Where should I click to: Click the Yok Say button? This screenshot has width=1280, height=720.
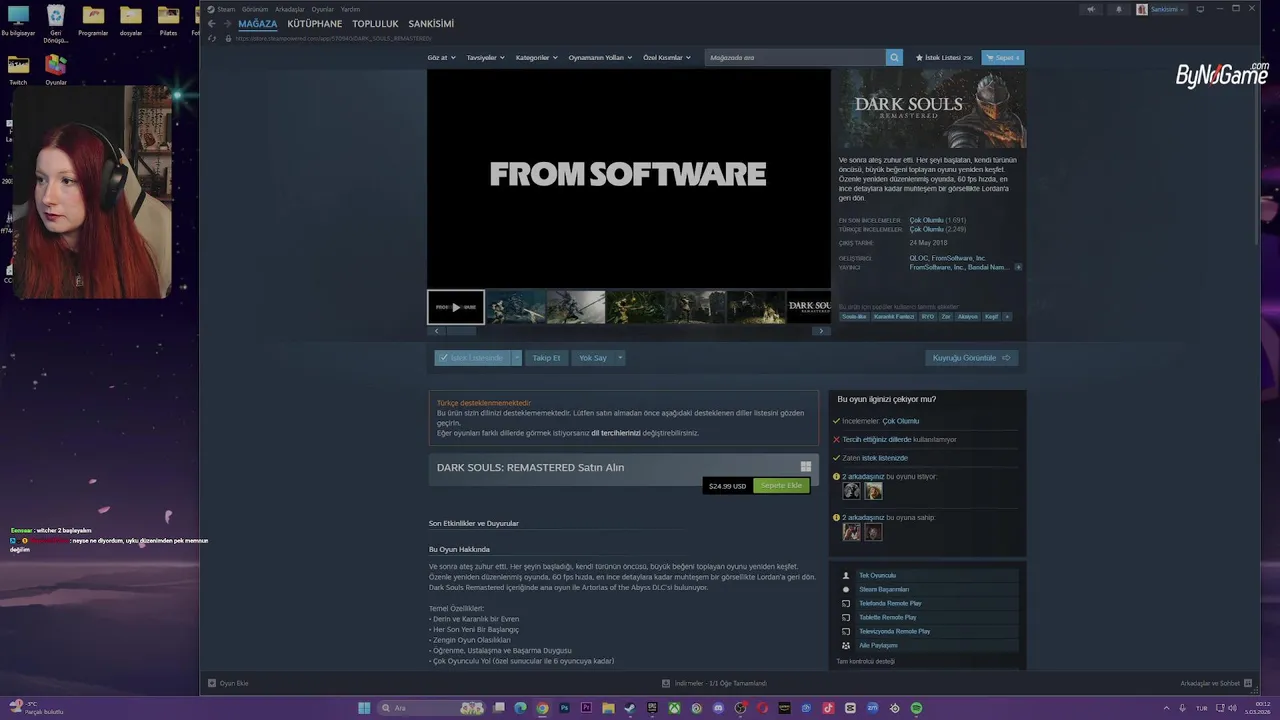tap(593, 357)
